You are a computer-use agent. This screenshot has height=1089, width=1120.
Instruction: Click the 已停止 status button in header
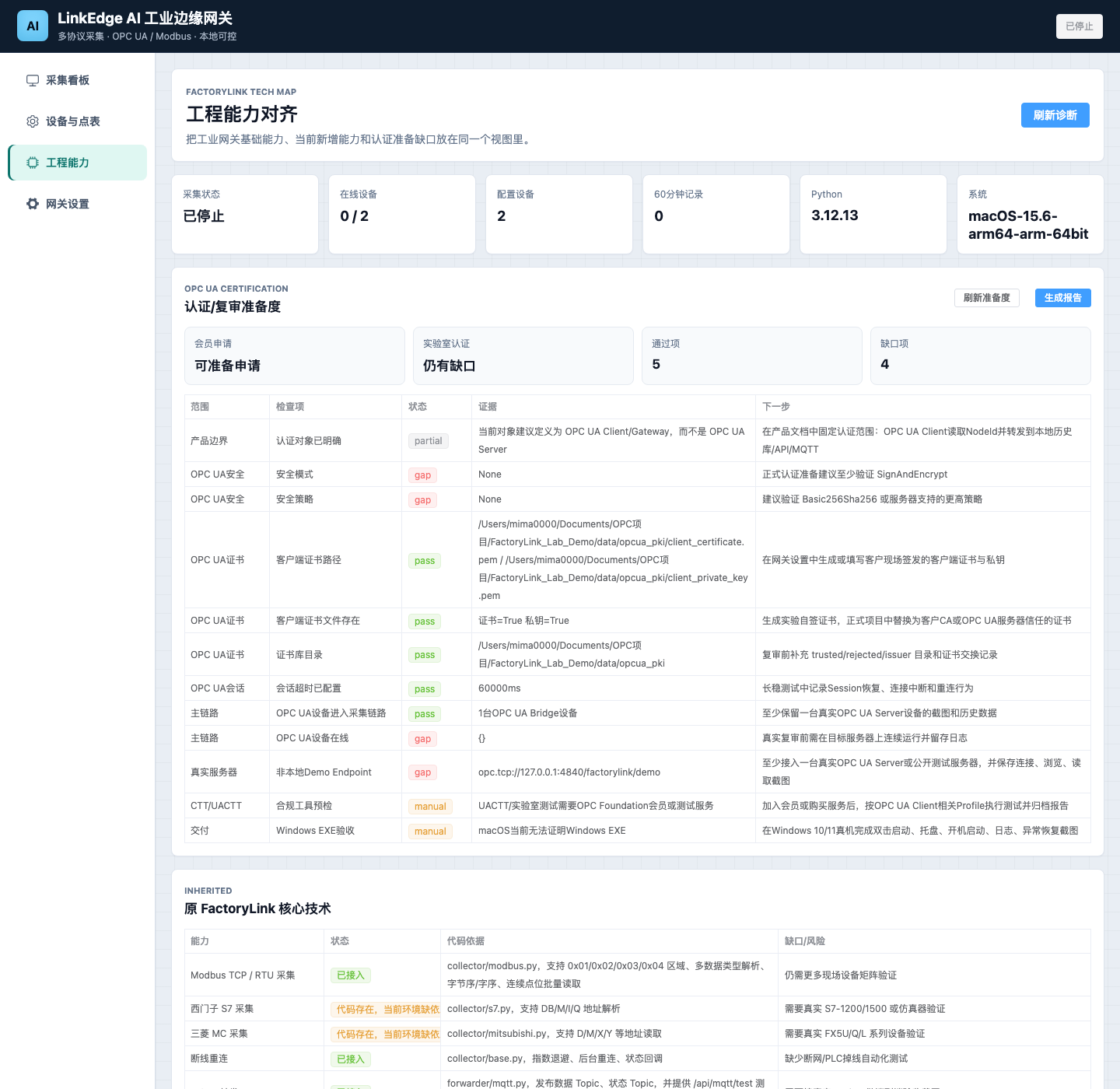(x=1079, y=26)
